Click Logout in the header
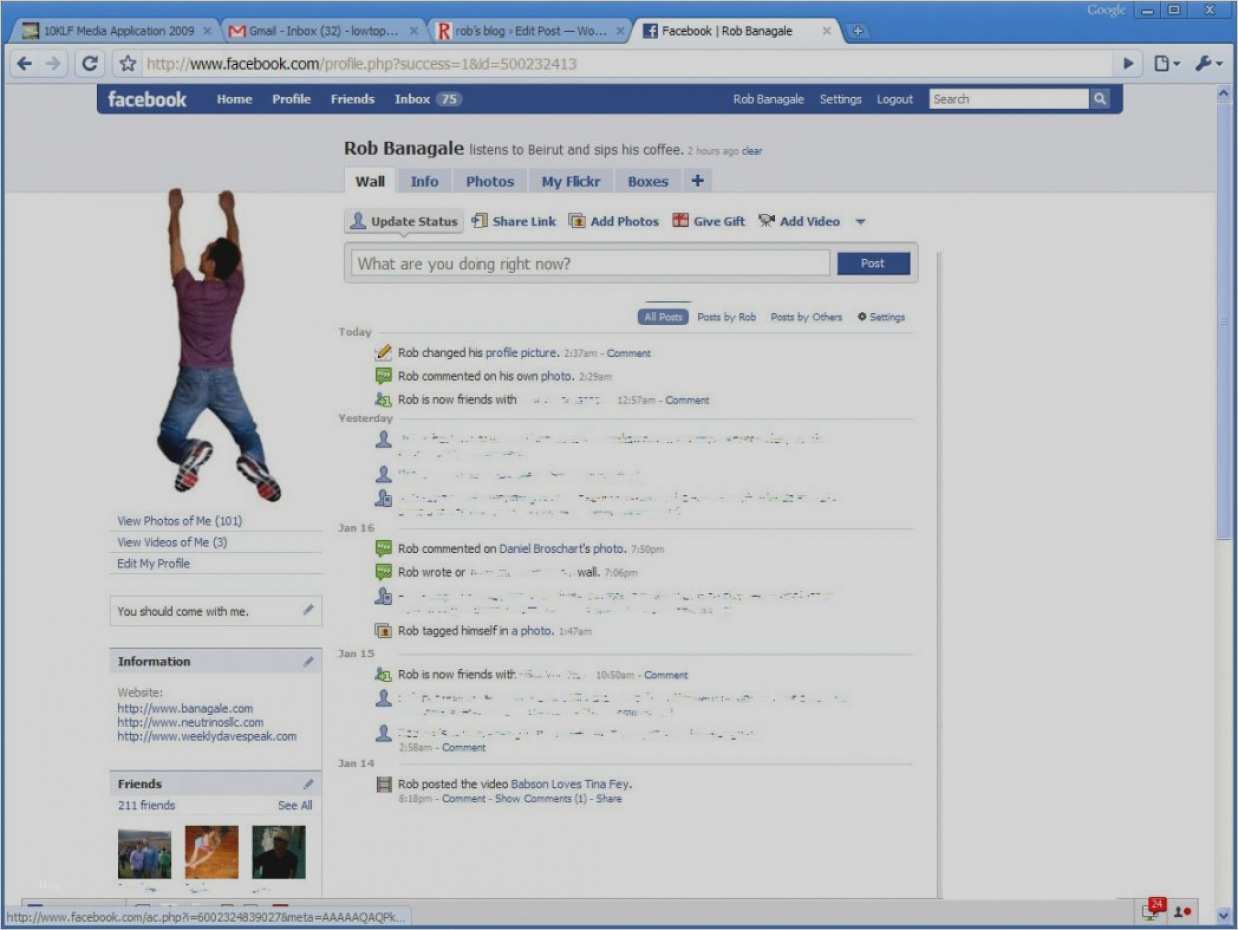This screenshot has width=1238, height=930. coord(895,99)
